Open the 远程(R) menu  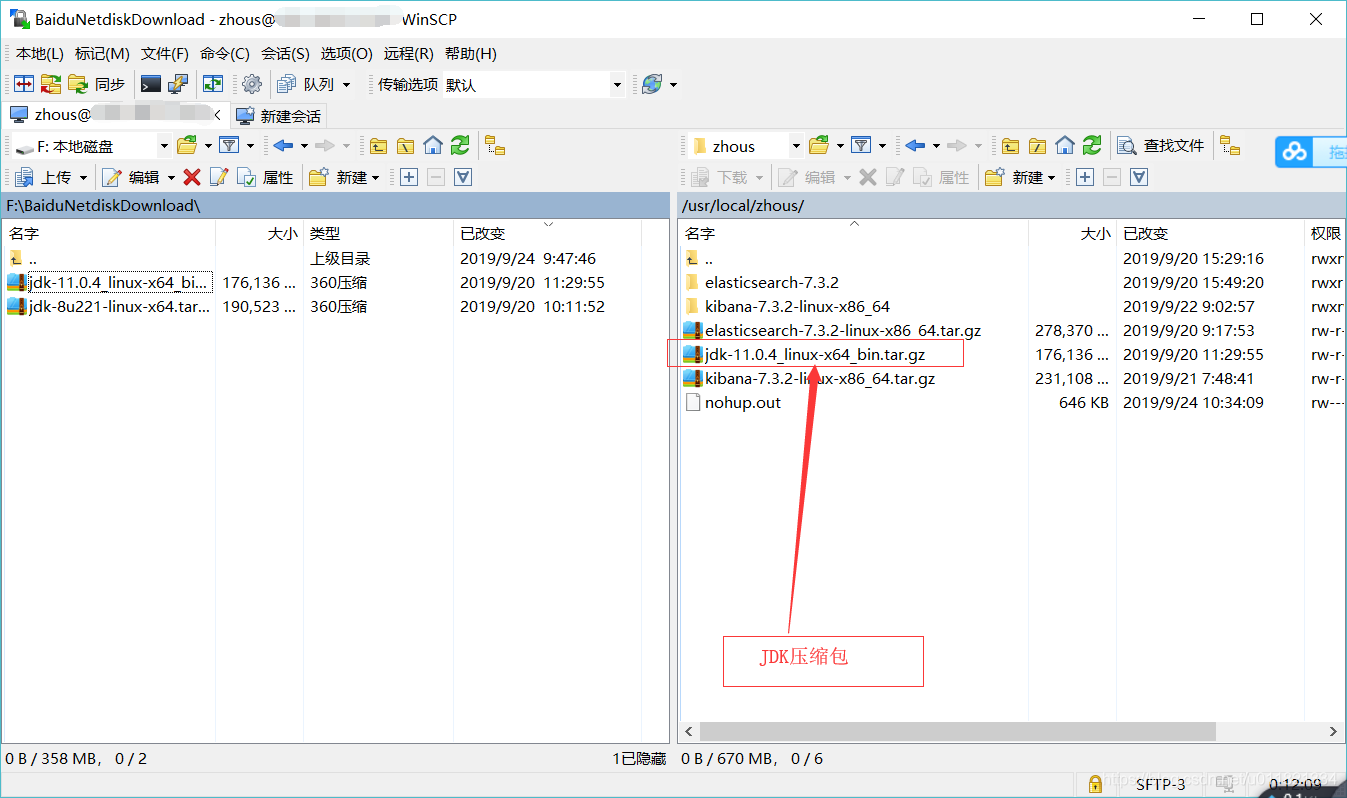(x=408, y=54)
